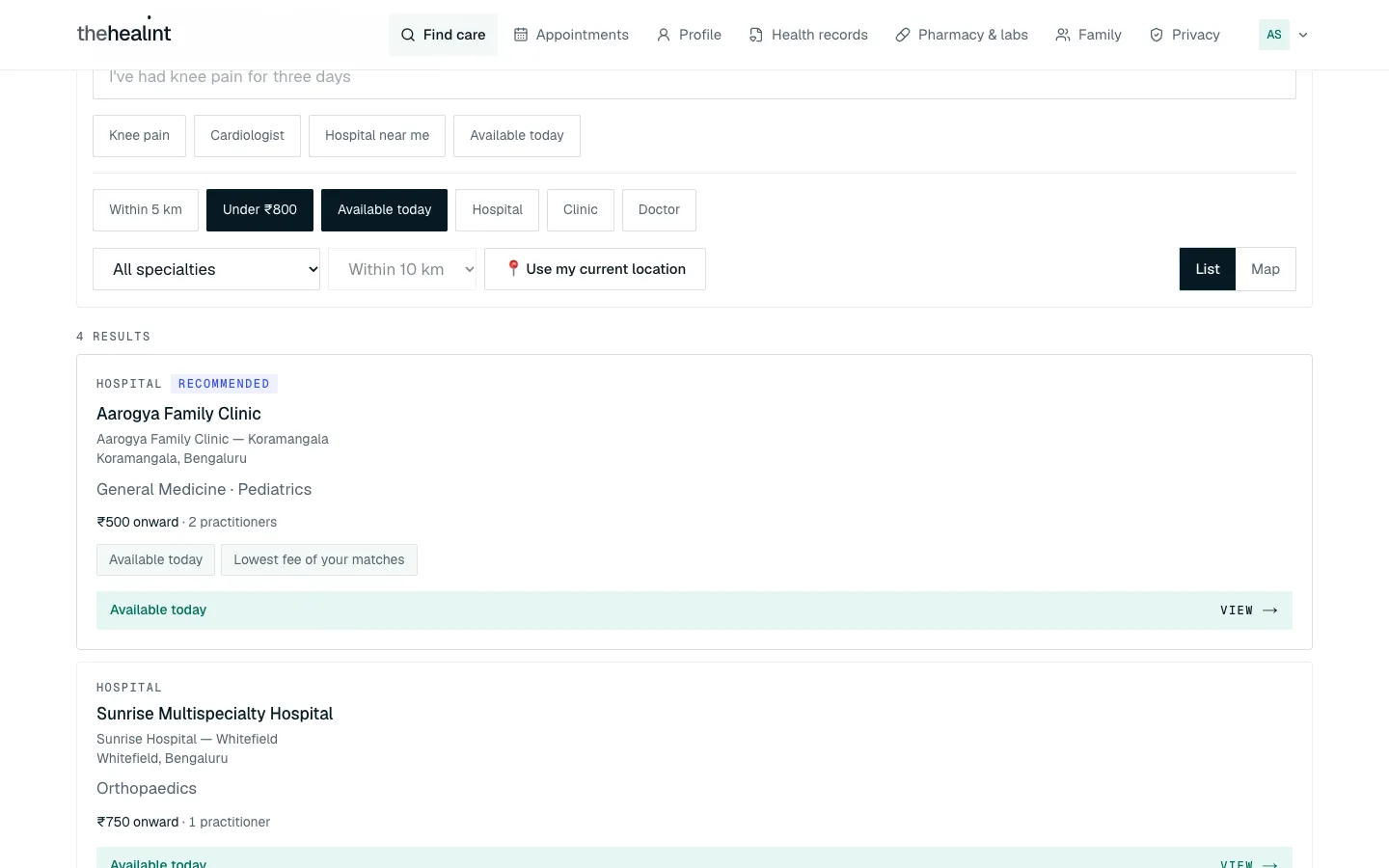The height and width of the screenshot is (868, 1389).
Task: Click the Family people icon
Action: pyautogui.click(x=1063, y=35)
